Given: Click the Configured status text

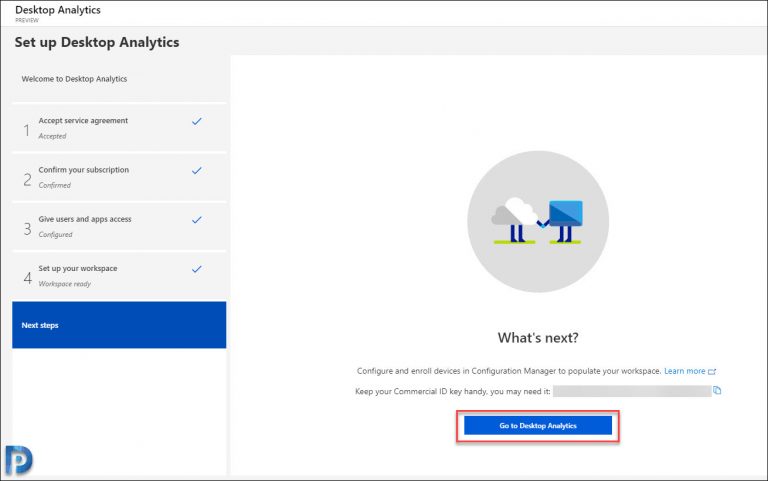Looking at the screenshot, I should point(55,234).
